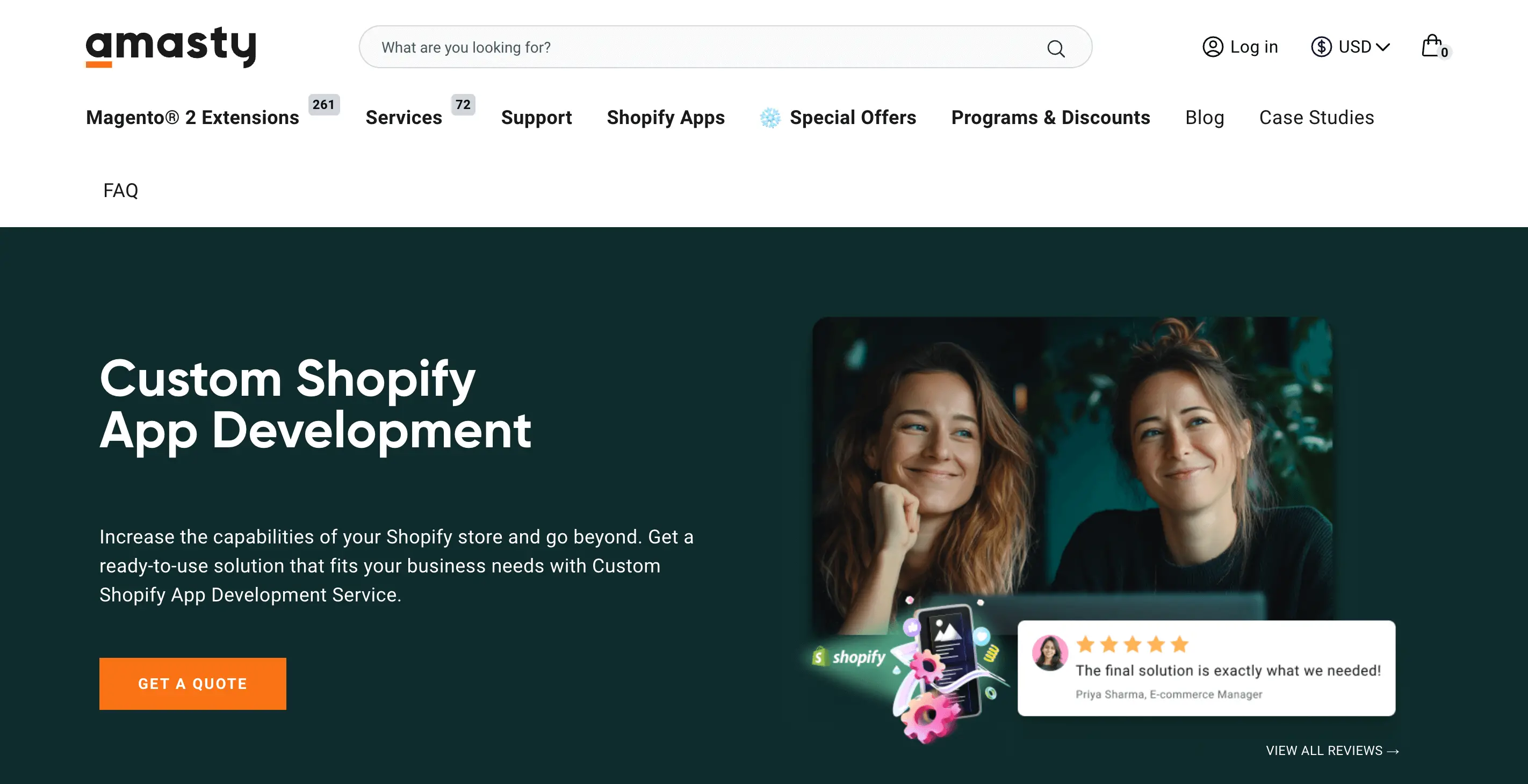Expand the USD currency dropdown chevron
Image resolution: width=1528 pixels, height=784 pixels.
click(x=1383, y=47)
